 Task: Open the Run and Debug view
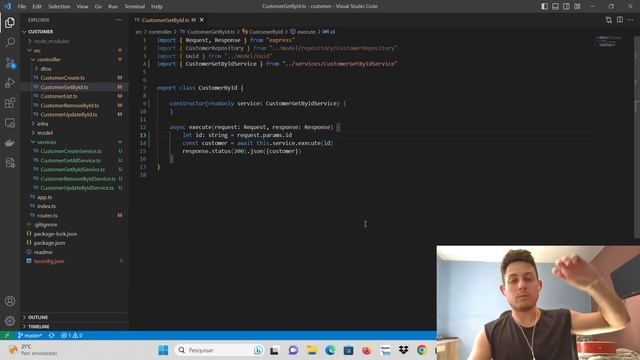click(10, 82)
